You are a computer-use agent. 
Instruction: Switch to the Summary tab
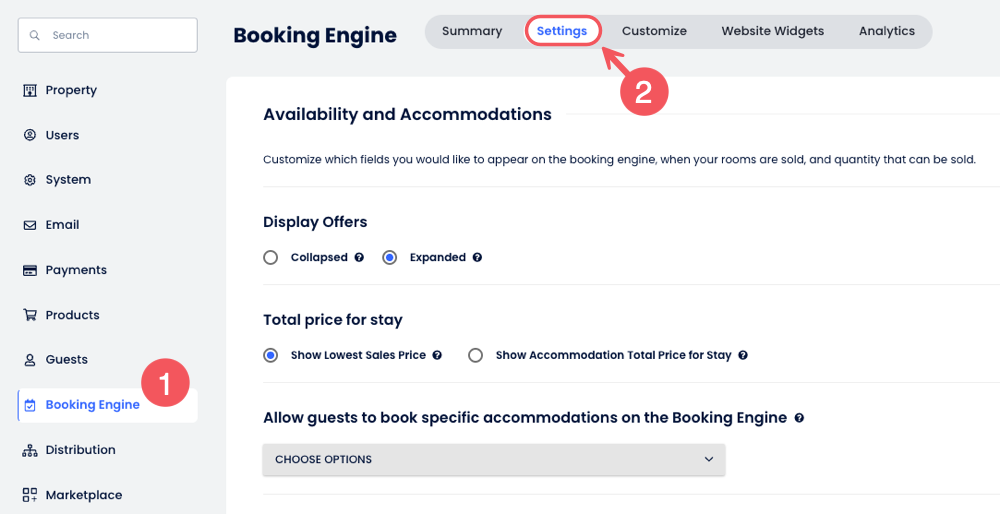point(472,31)
